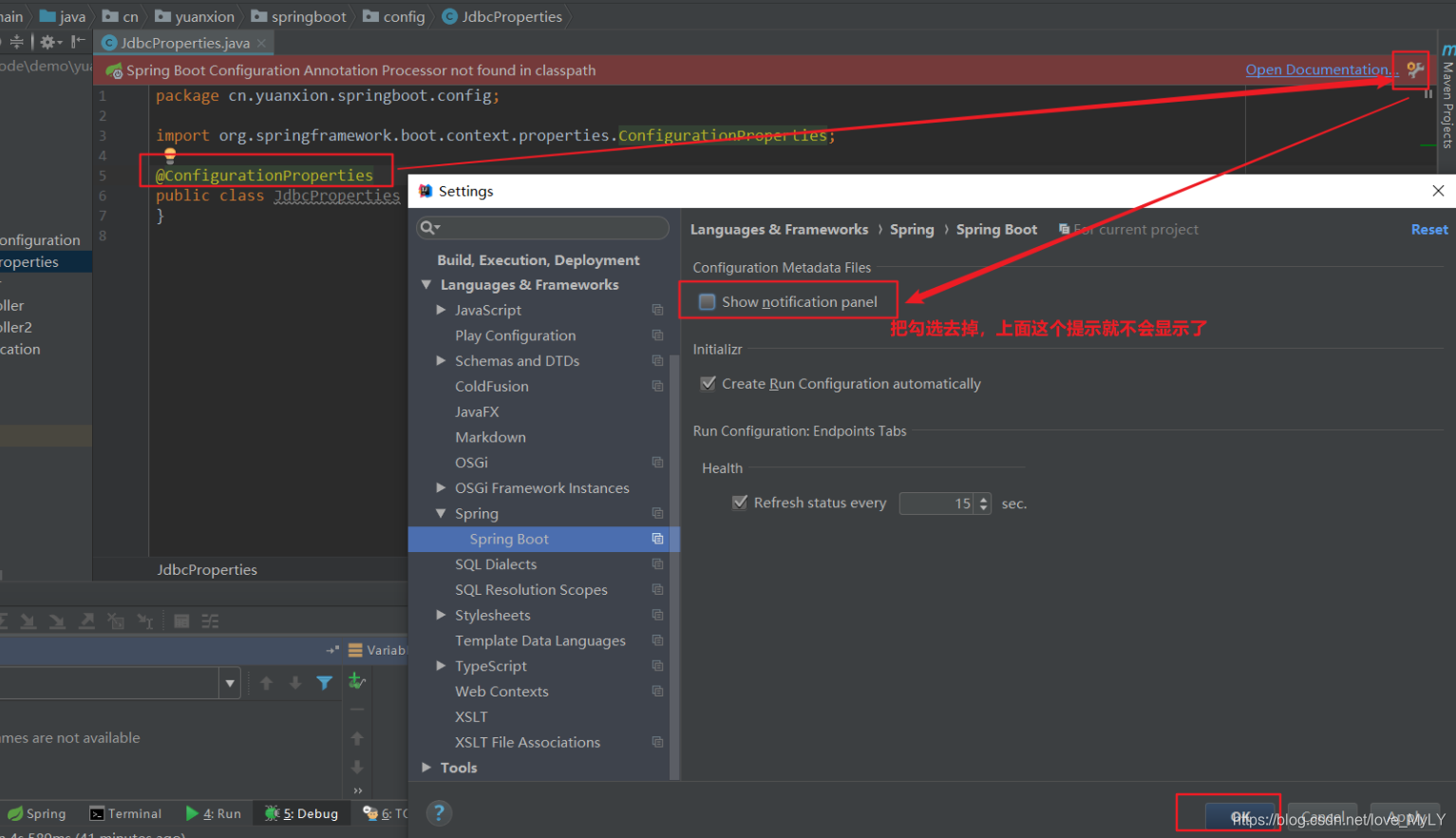Close the JdbcProperties.java editor tab
Viewport: 1456px width, 838px height.
coord(261,43)
